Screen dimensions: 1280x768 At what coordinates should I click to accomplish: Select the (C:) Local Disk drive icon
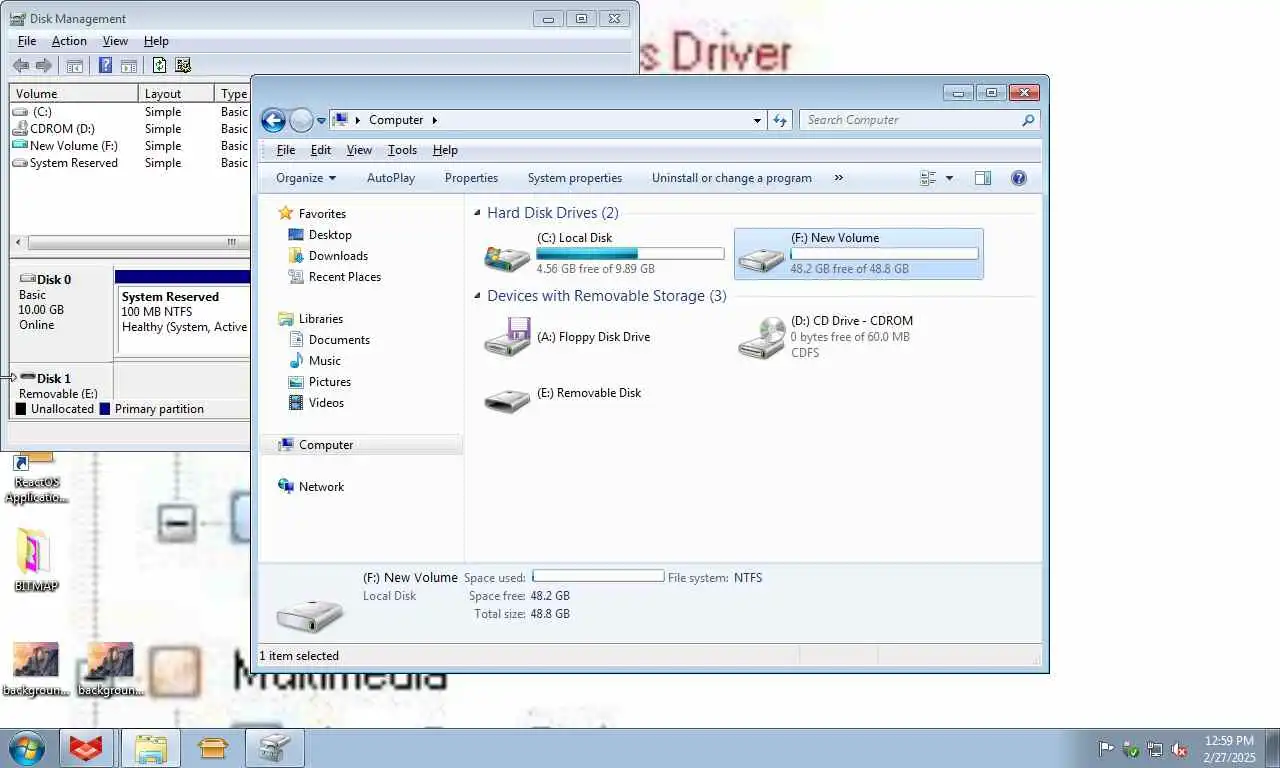tap(507, 256)
